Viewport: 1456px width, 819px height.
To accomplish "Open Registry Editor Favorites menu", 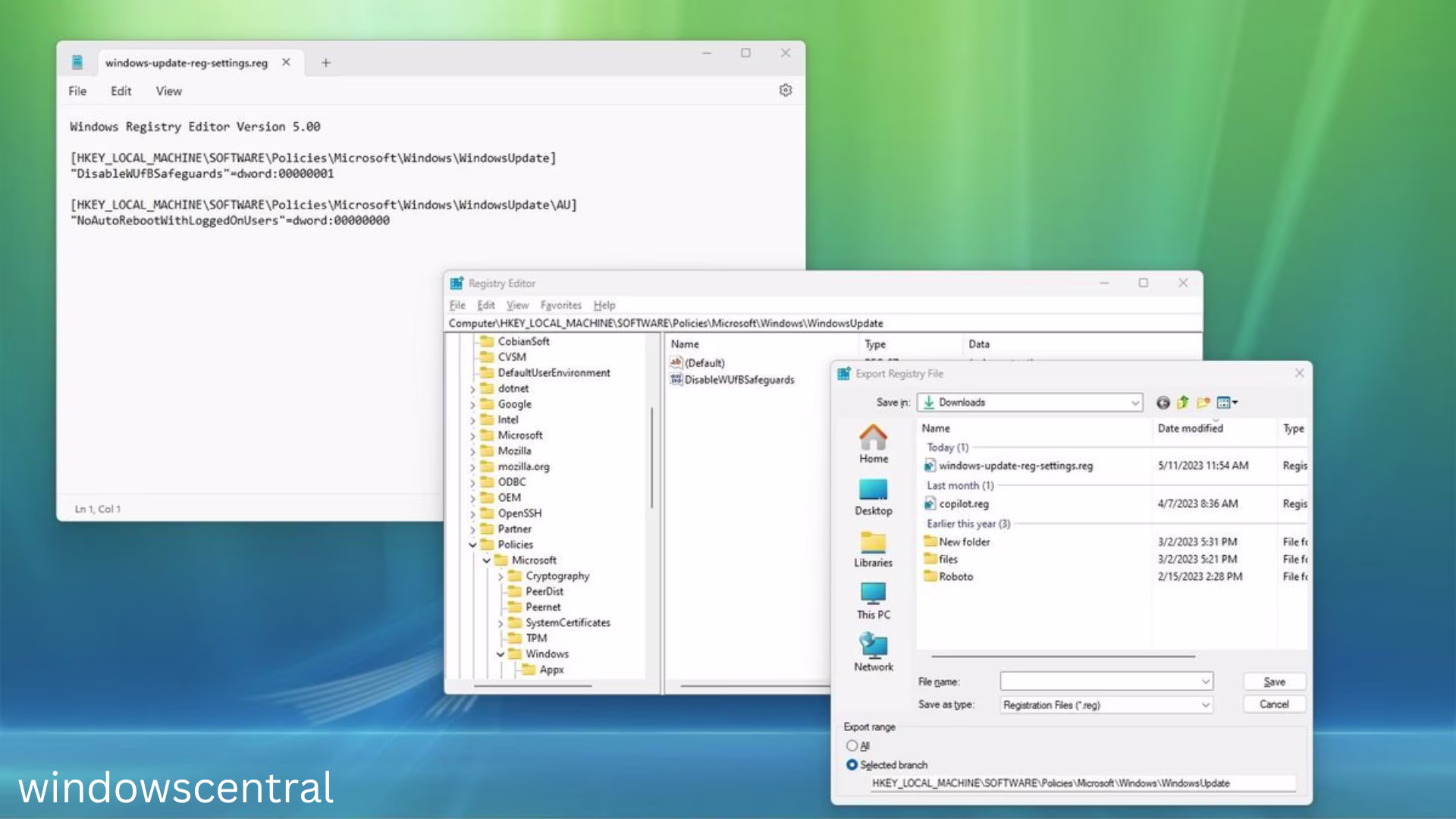I will click(561, 305).
